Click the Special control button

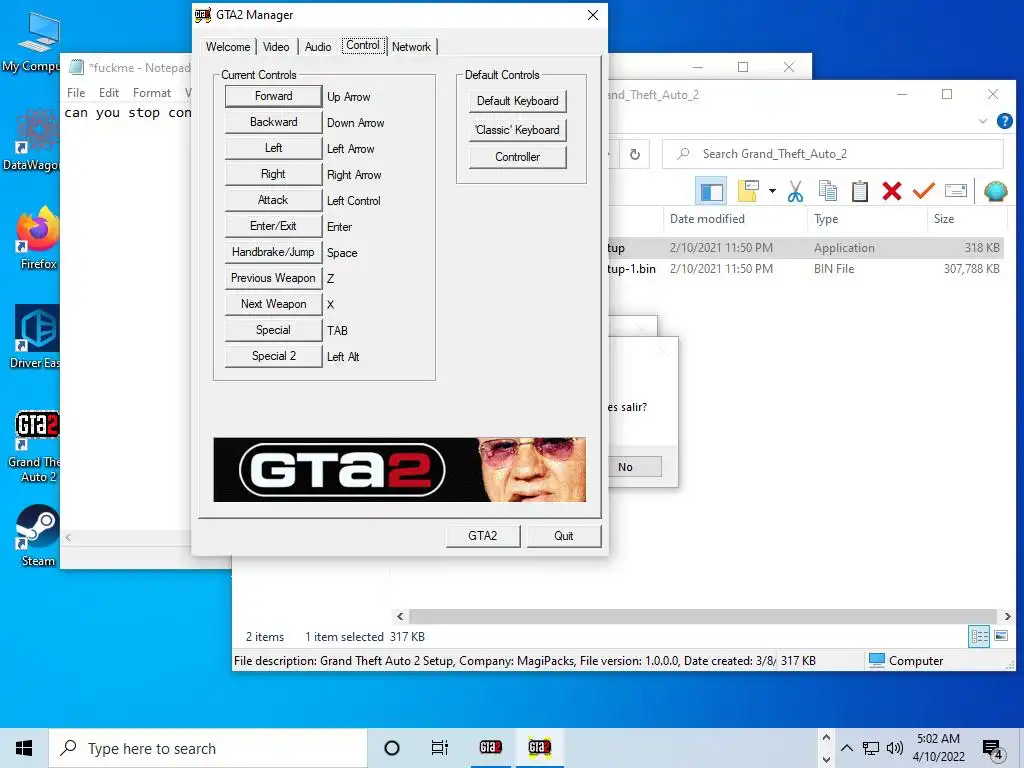pos(274,330)
